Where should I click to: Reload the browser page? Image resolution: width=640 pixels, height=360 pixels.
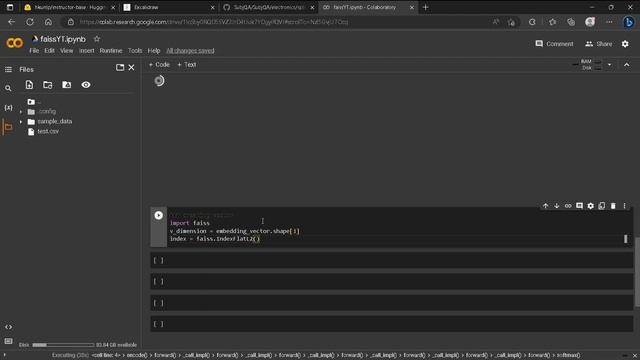pos(30,22)
